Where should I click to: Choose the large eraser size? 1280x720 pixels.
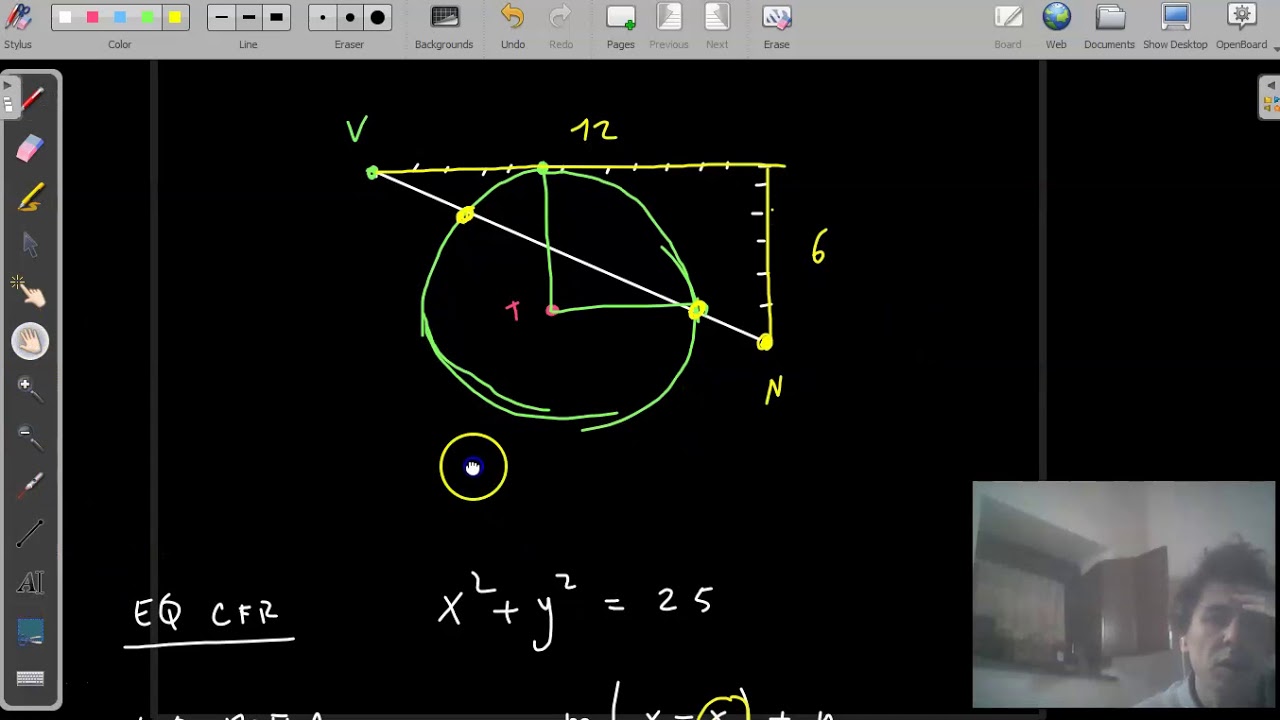(x=377, y=17)
